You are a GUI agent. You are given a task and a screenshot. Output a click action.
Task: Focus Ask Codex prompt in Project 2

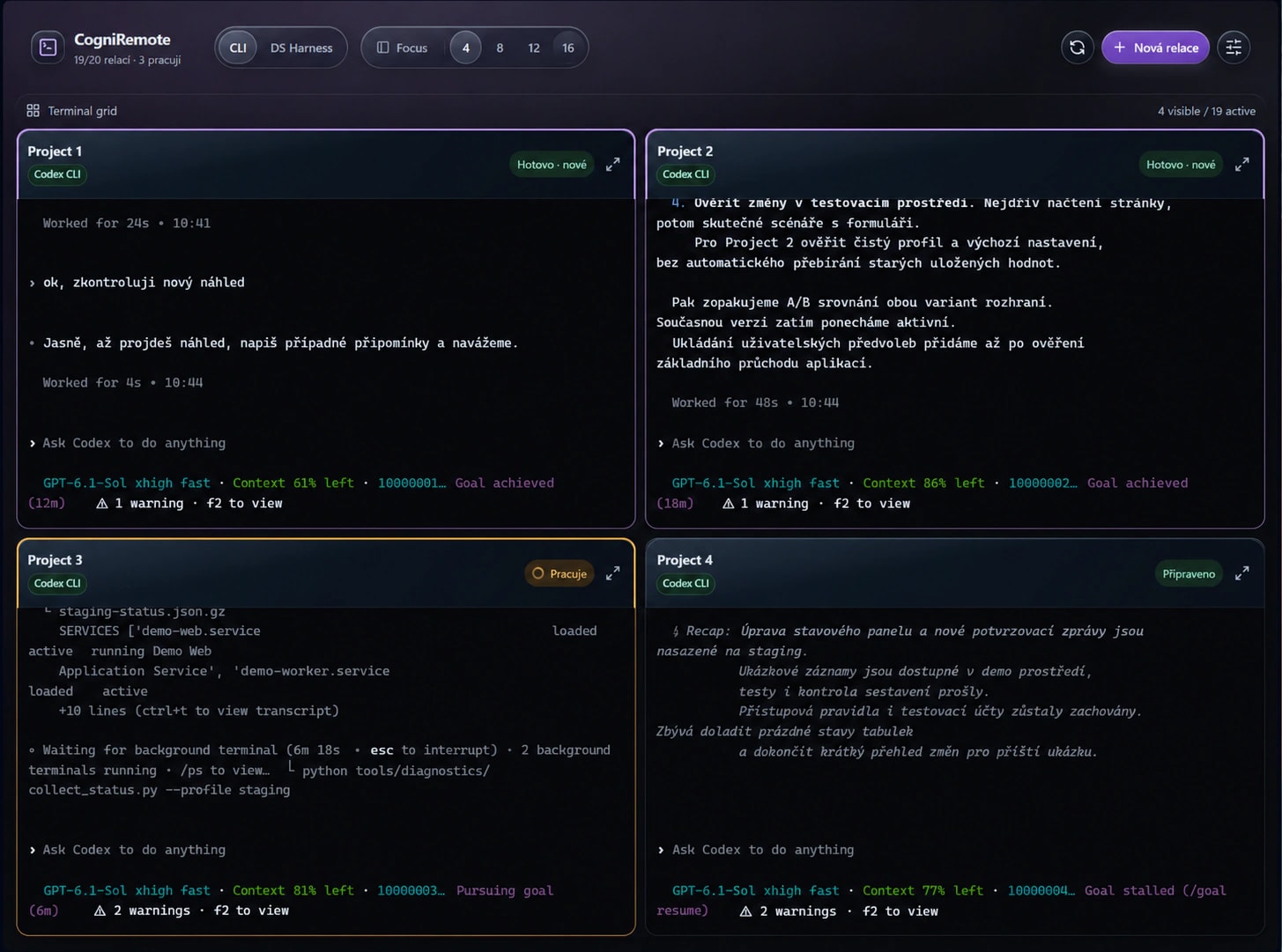coord(763,443)
